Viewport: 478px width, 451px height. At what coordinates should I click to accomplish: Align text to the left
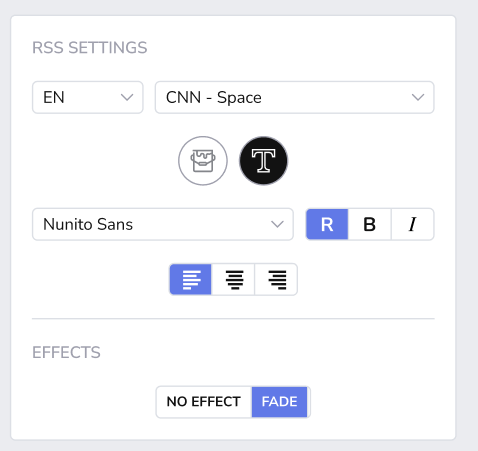191,279
